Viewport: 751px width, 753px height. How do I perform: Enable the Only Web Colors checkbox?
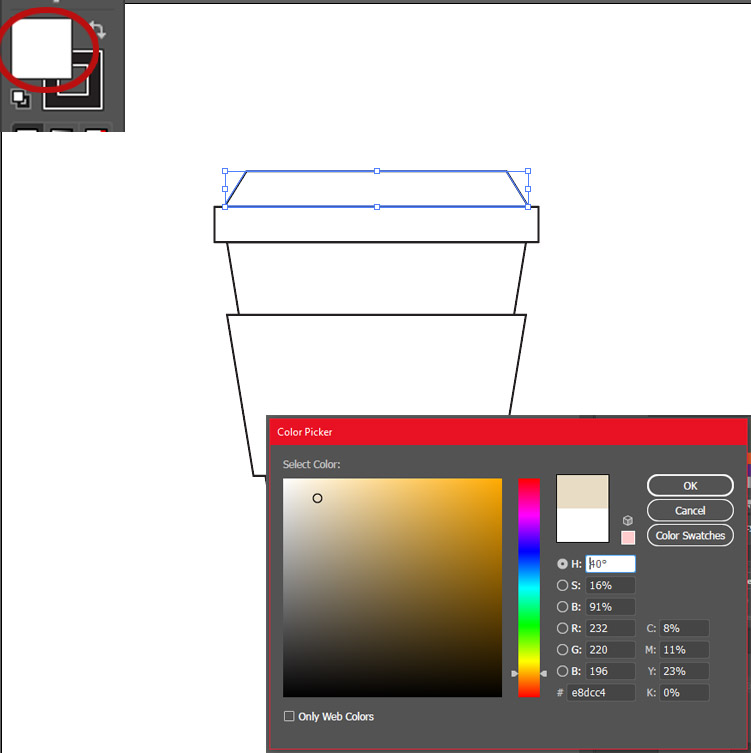289,716
